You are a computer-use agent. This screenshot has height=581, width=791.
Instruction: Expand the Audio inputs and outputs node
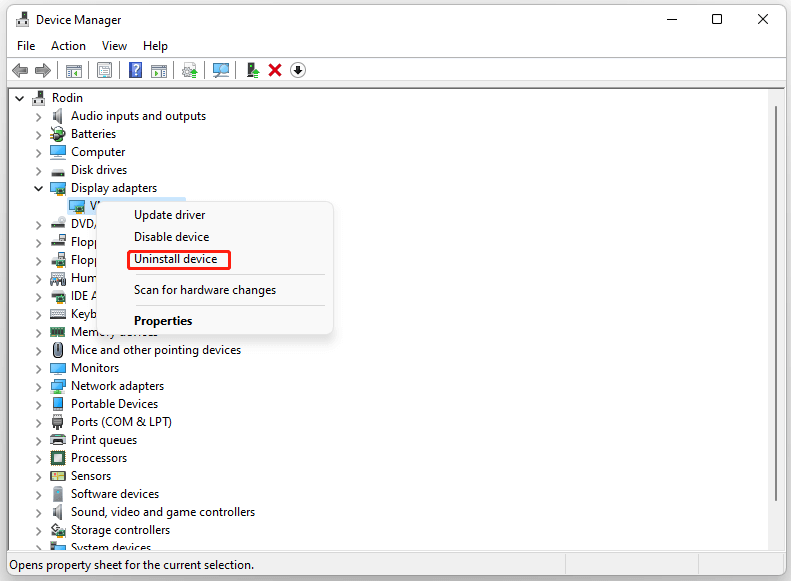pos(39,116)
